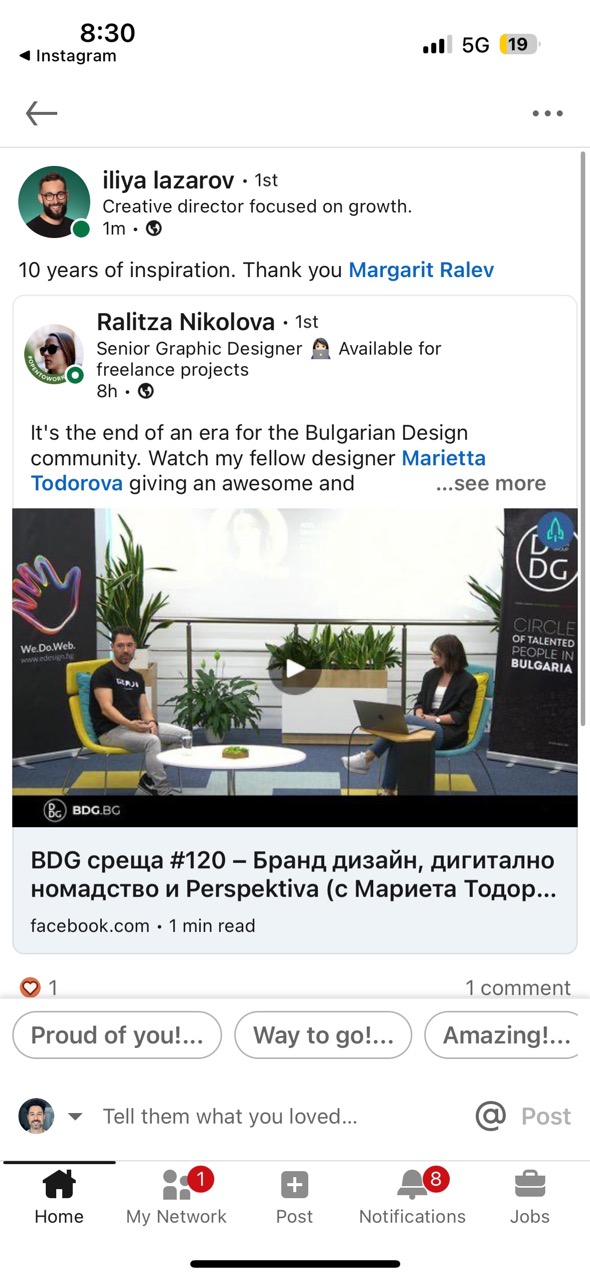Open My Network tab
590x1280 pixels.
[177, 1196]
